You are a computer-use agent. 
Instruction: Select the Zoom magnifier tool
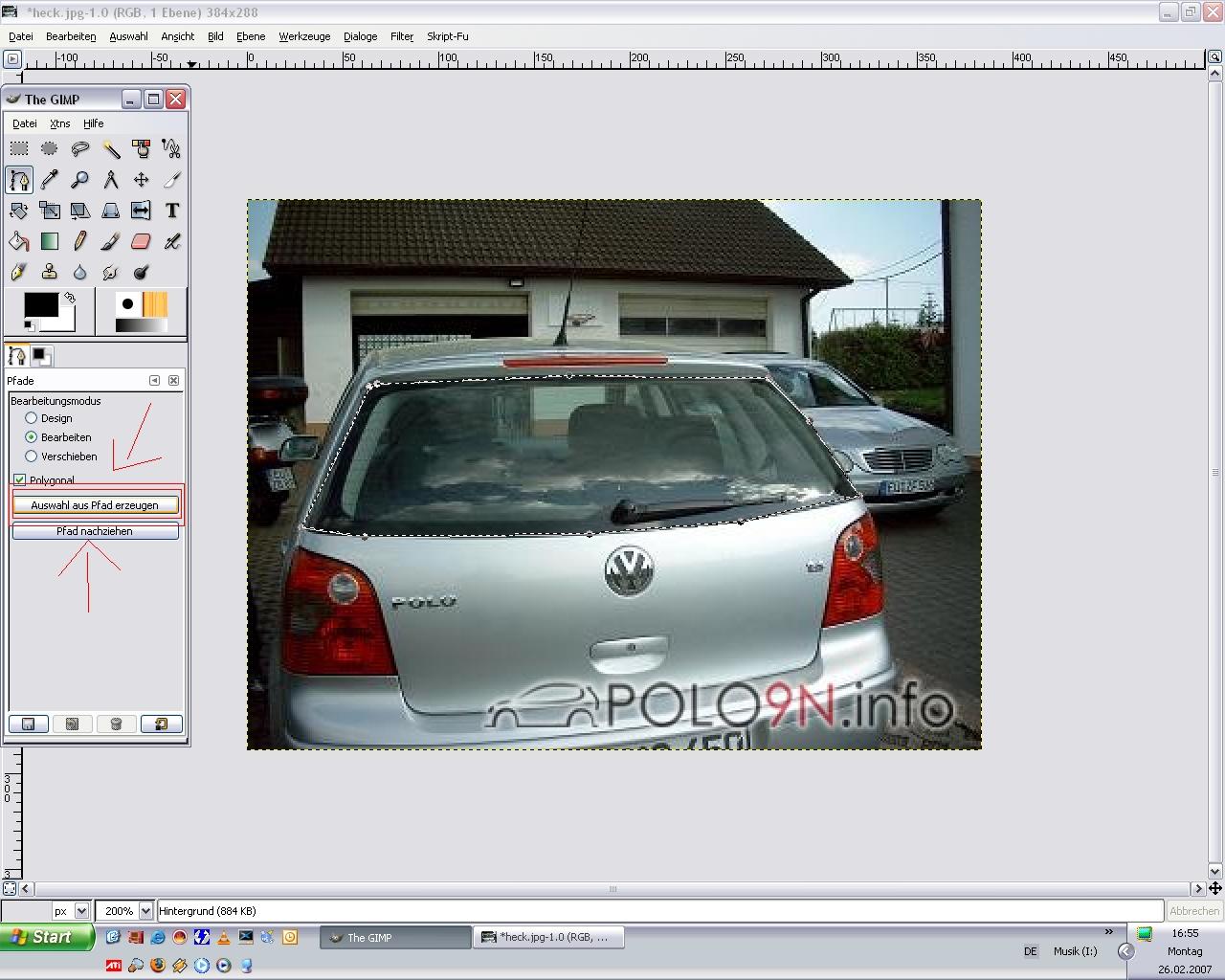pyautogui.click(x=80, y=179)
